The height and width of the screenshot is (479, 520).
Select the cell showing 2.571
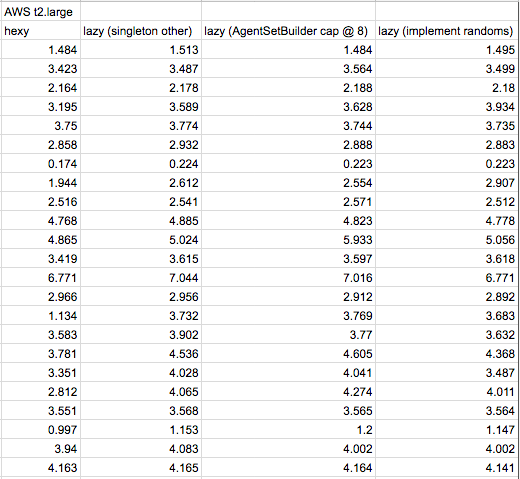coord(288,202)
